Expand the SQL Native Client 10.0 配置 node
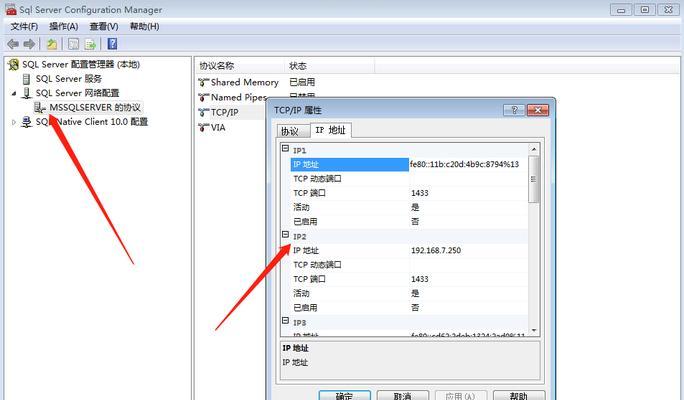This screenshot has width=684, height=400. (14, 122)
